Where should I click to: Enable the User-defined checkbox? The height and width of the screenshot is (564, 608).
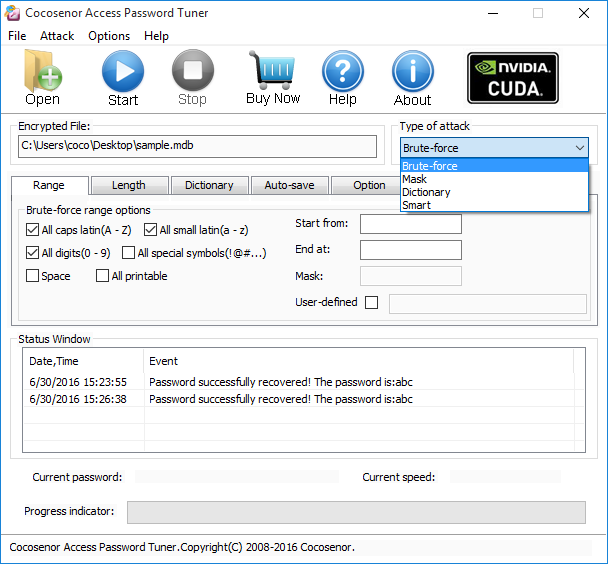[371, 302]
